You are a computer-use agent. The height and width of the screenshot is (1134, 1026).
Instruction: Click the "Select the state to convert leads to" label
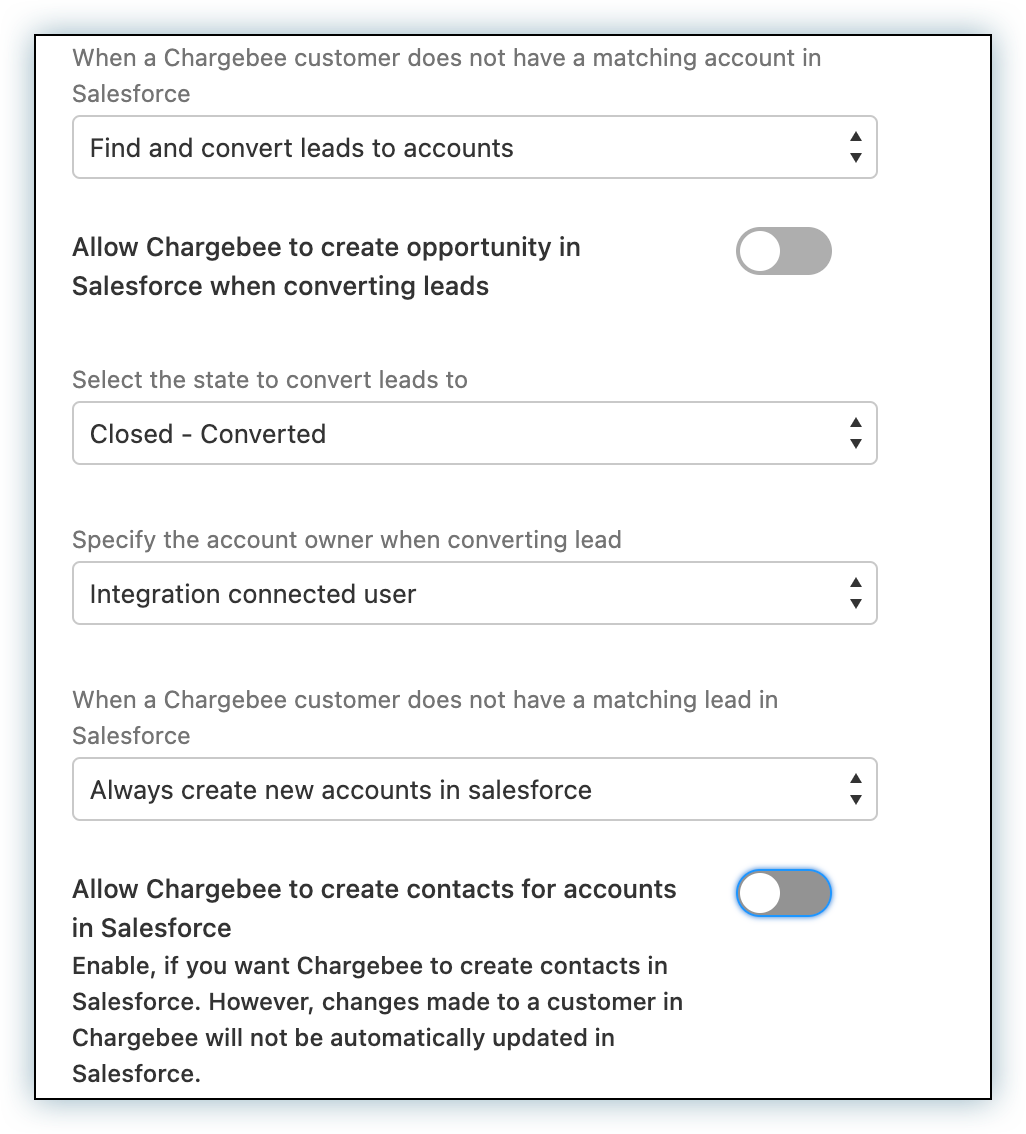click(x=270, y=380)
